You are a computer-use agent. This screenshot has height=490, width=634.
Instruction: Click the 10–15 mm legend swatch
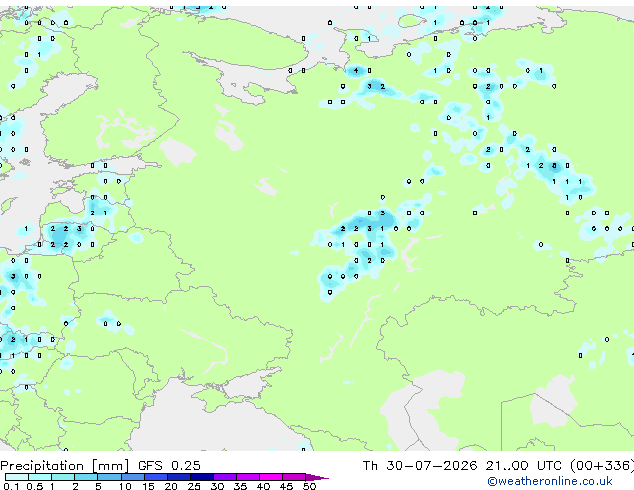(132, 477)
